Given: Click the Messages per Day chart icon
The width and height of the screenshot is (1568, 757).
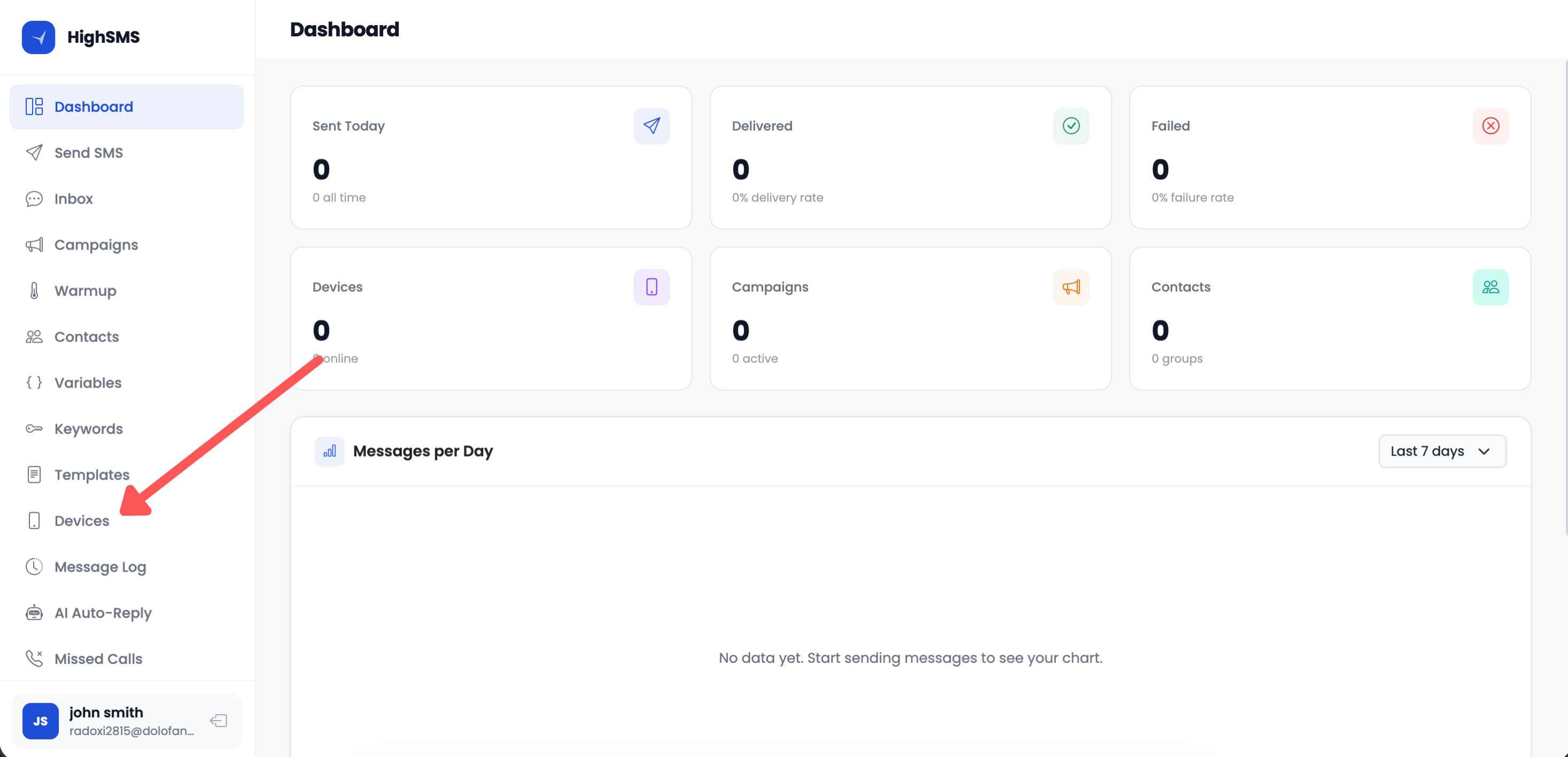Looking at the screenshot, I should coord(329,451).
